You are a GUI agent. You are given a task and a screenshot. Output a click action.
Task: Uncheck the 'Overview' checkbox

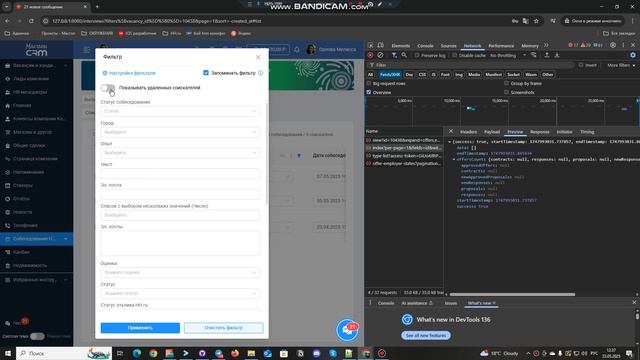coord(369,92)
